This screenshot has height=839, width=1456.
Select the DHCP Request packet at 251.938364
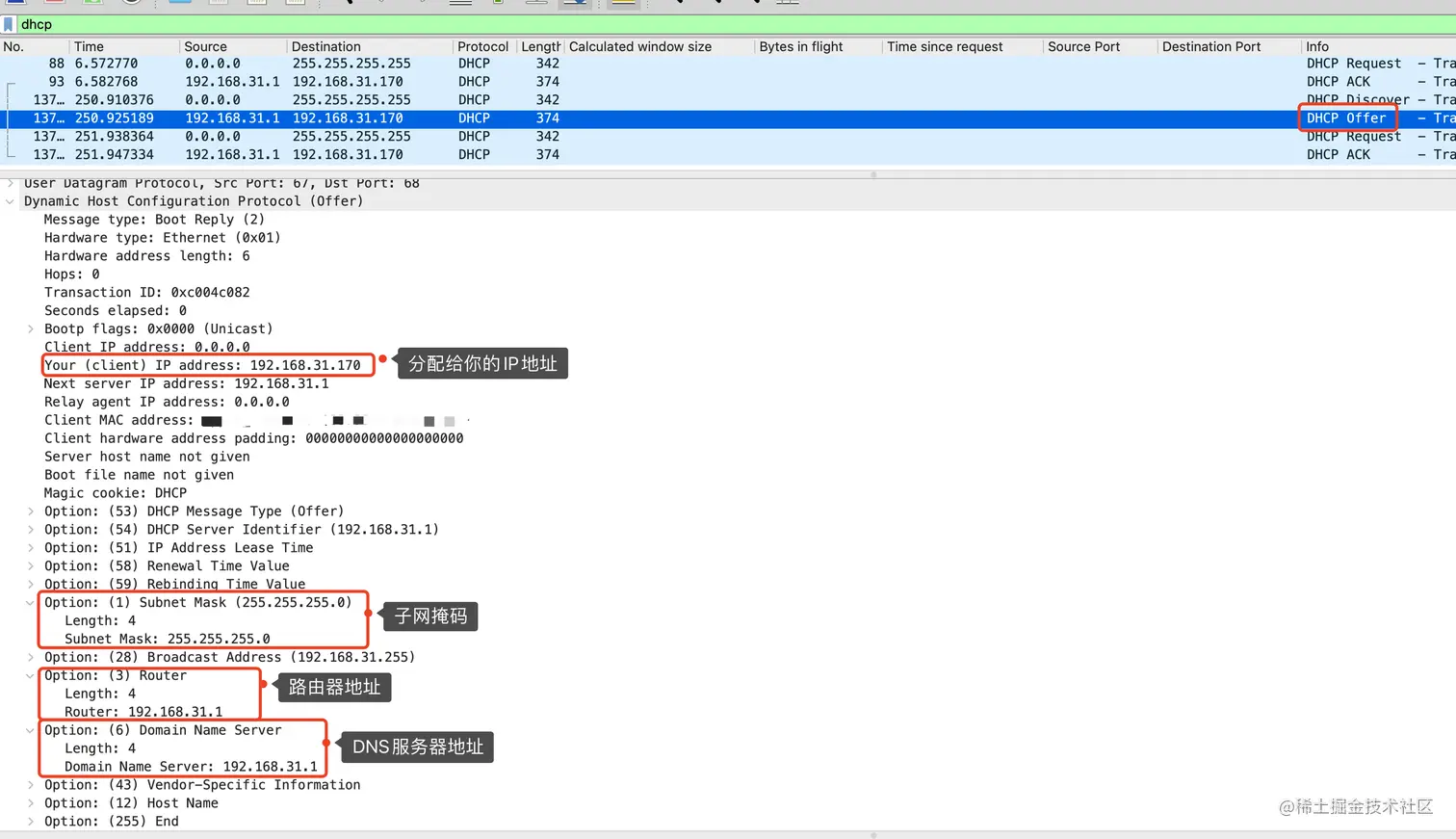(x=728, y=137)
